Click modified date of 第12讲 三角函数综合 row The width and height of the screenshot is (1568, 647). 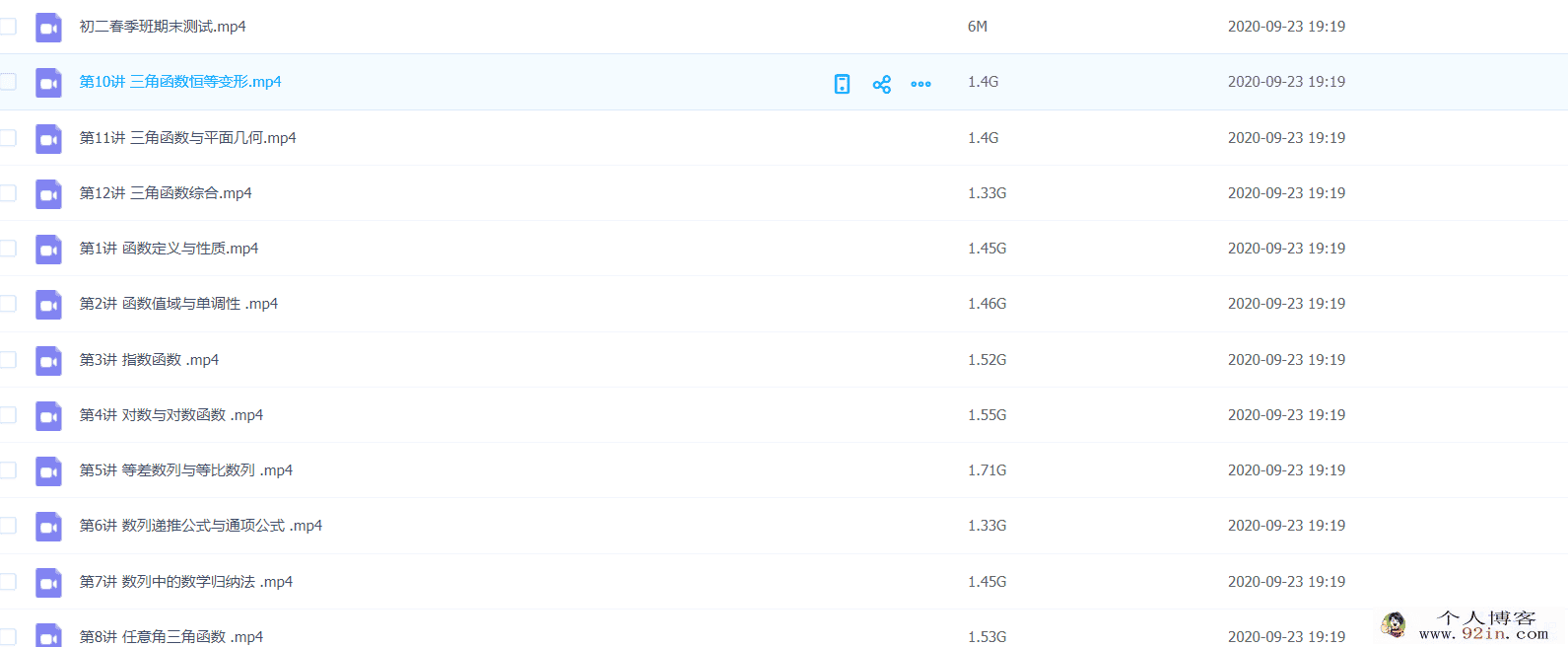(1286, 193)
